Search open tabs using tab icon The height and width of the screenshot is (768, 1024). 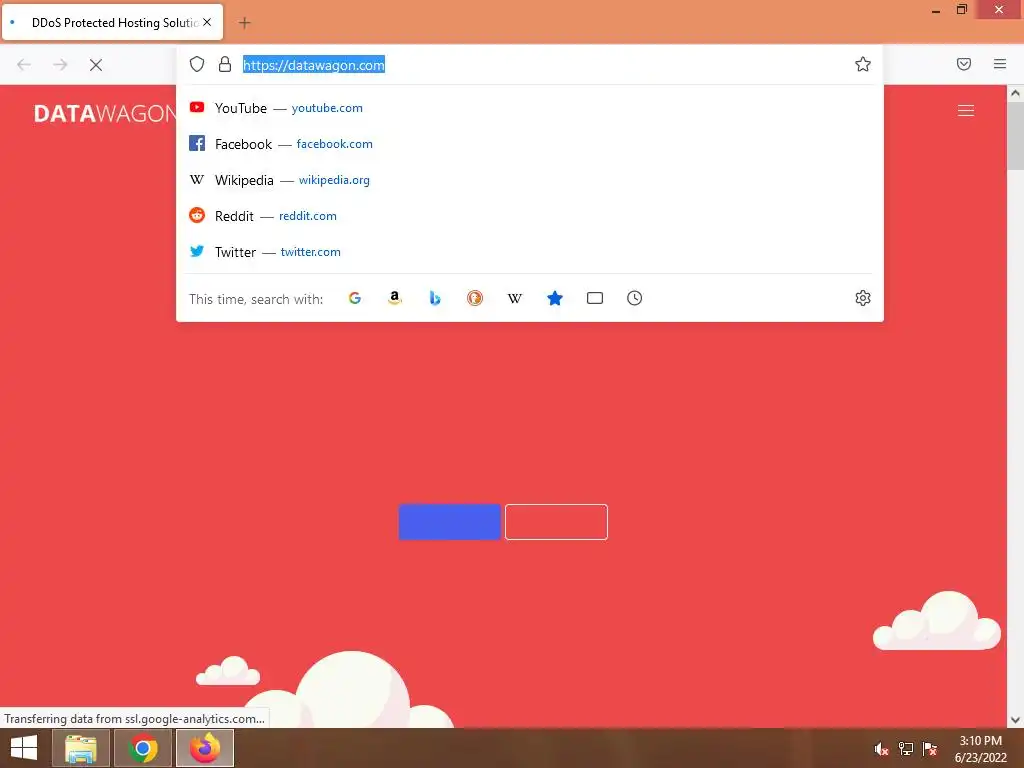(595, 298)
